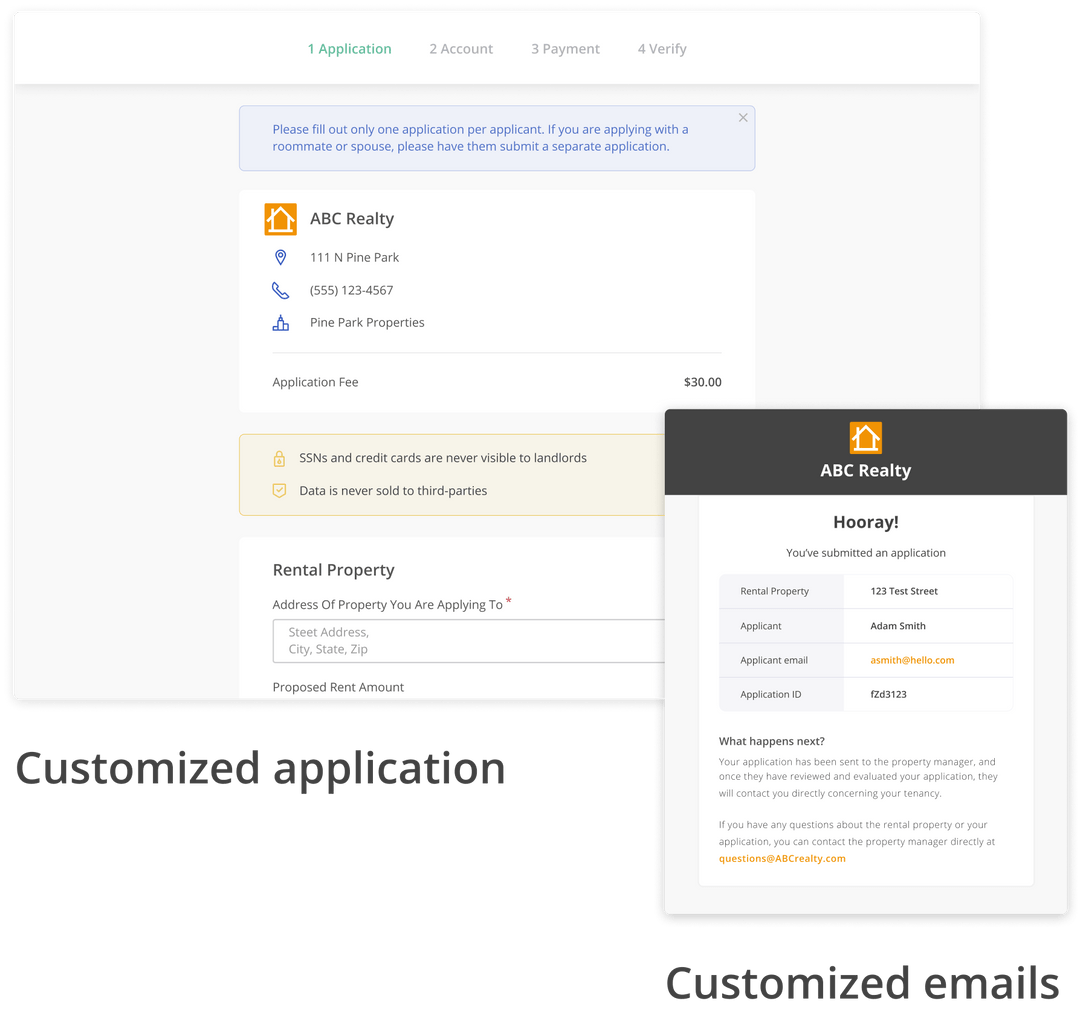Image resolution: width=1080 pixels, height=1012 pixels.
Task: Click the $30.00 application fee amount
Action: point(702,381)
